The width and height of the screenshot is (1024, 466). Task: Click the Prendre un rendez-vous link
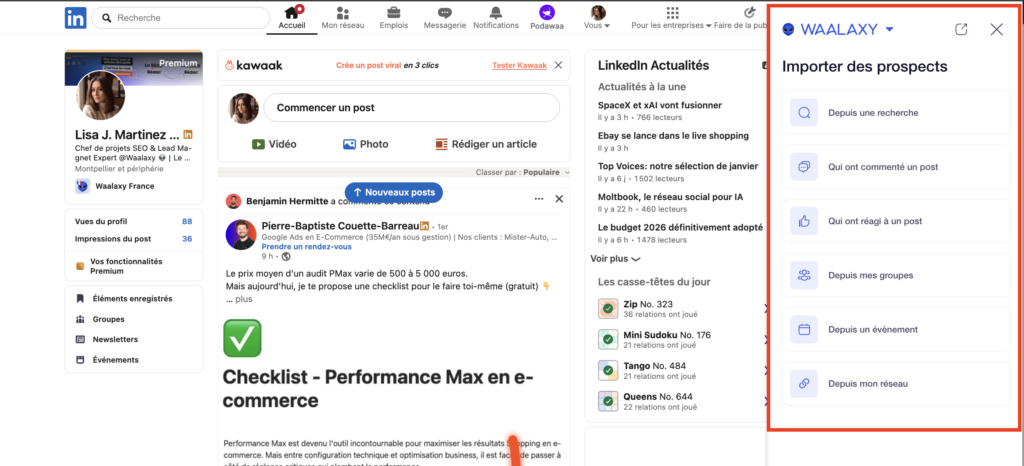[x=306, y=247]
